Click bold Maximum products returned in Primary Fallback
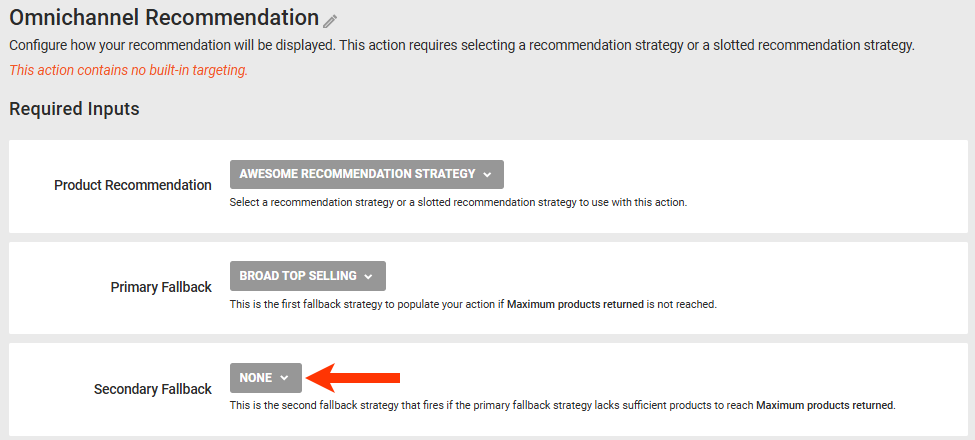Image resolution: width=975 pixels, height=440 pixels. click(575, 304)
